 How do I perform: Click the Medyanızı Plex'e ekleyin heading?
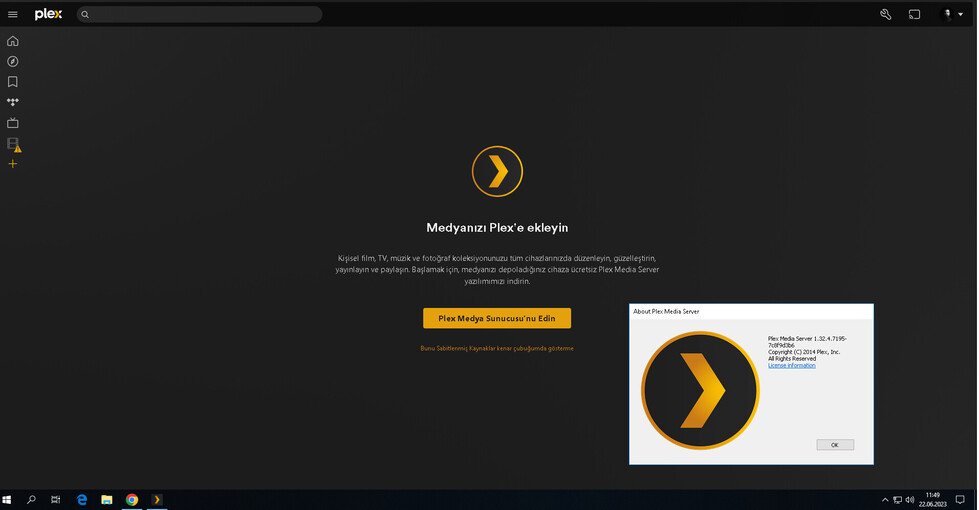point(497,228)
